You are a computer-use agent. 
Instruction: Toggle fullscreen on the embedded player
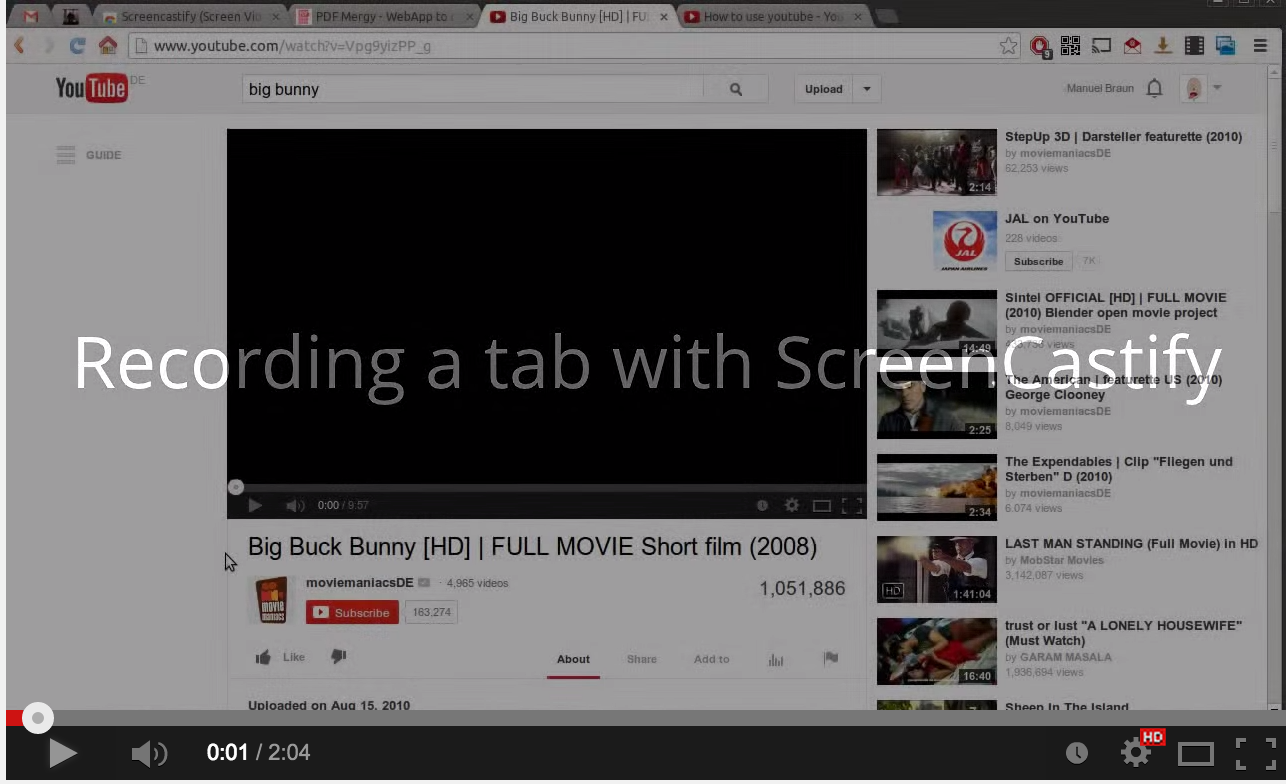(852, 506)
